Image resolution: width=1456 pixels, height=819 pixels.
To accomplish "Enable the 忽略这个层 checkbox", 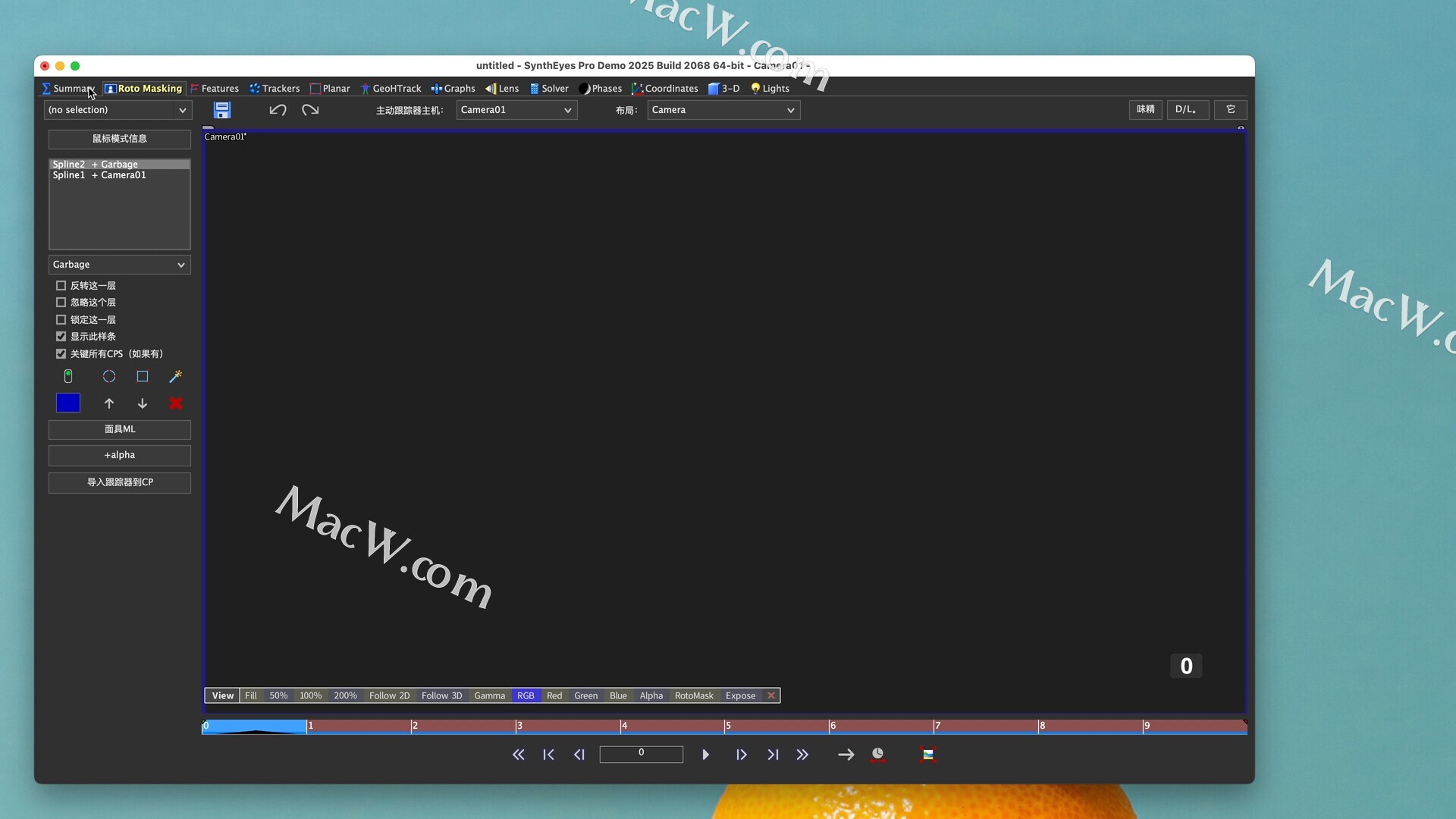I will tap(61, 303).
